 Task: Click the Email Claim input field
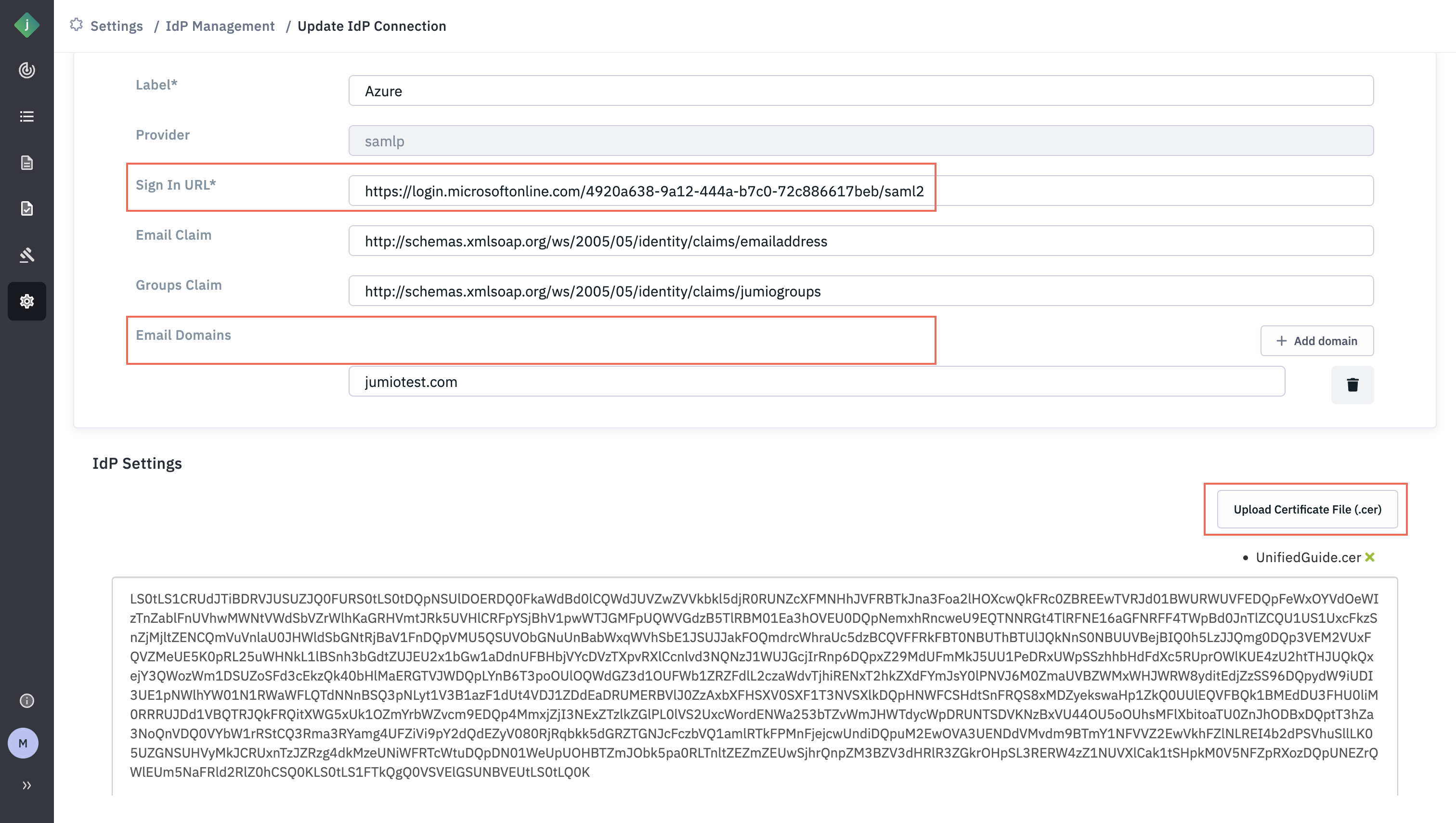pyautogui.click(x=860, y=241)
